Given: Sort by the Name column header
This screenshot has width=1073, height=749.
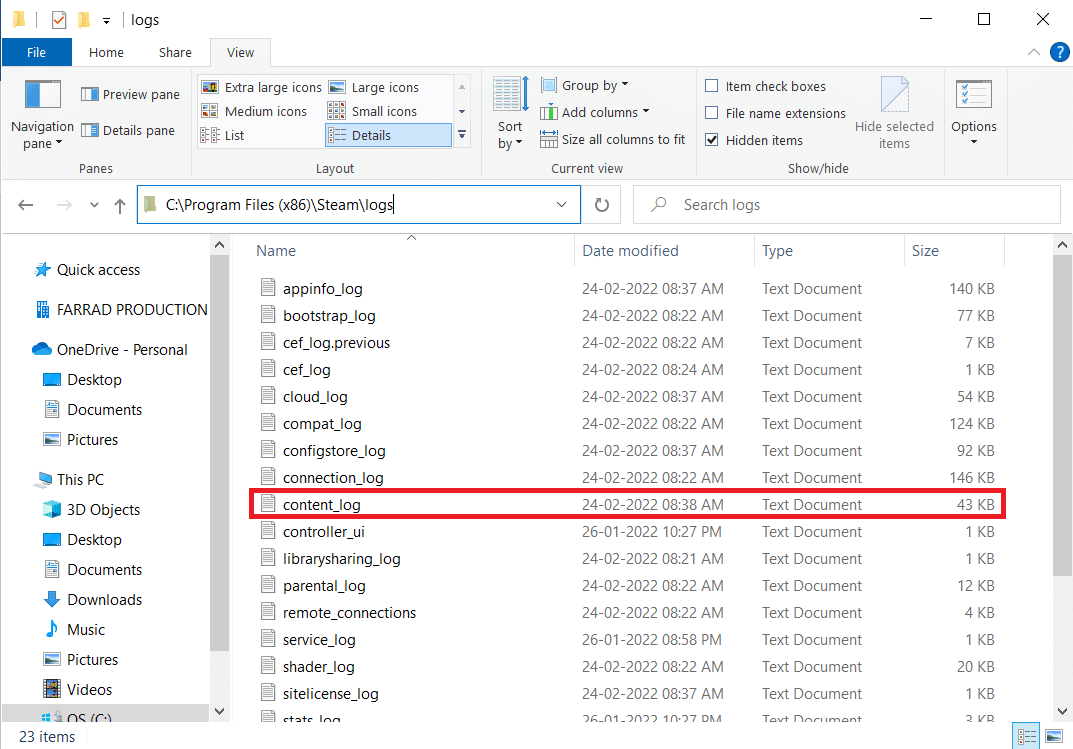Looking at the screenshot, I should [411, 251].
